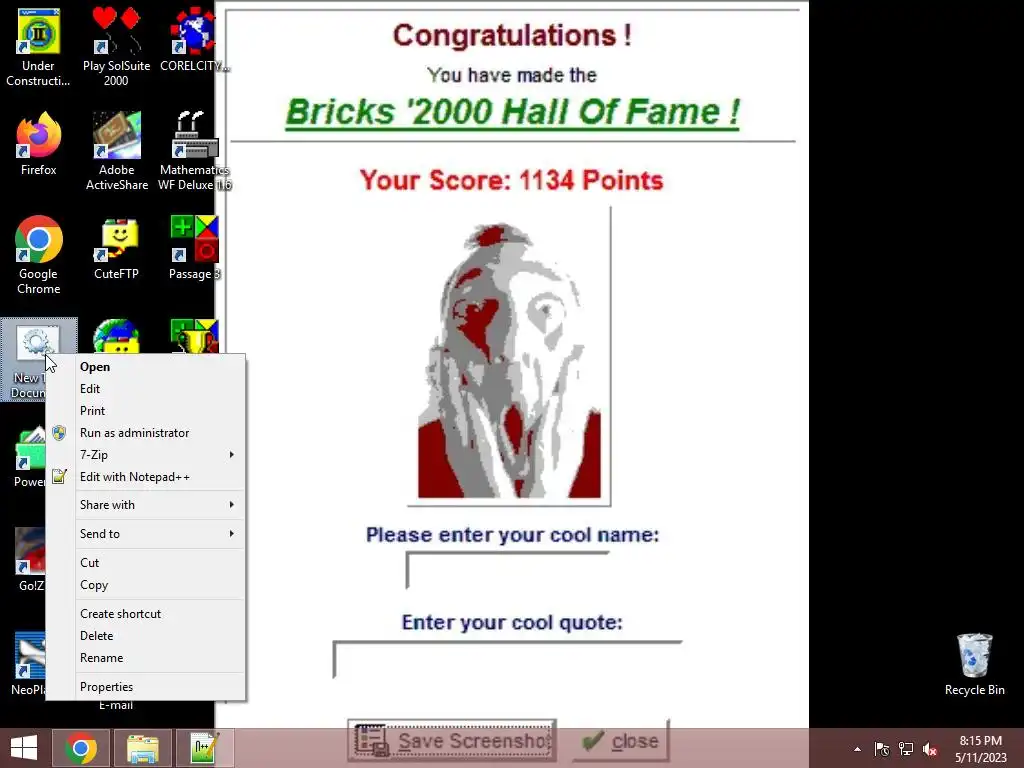
Task: Click the network status tray icon
Action: (906, 749)
